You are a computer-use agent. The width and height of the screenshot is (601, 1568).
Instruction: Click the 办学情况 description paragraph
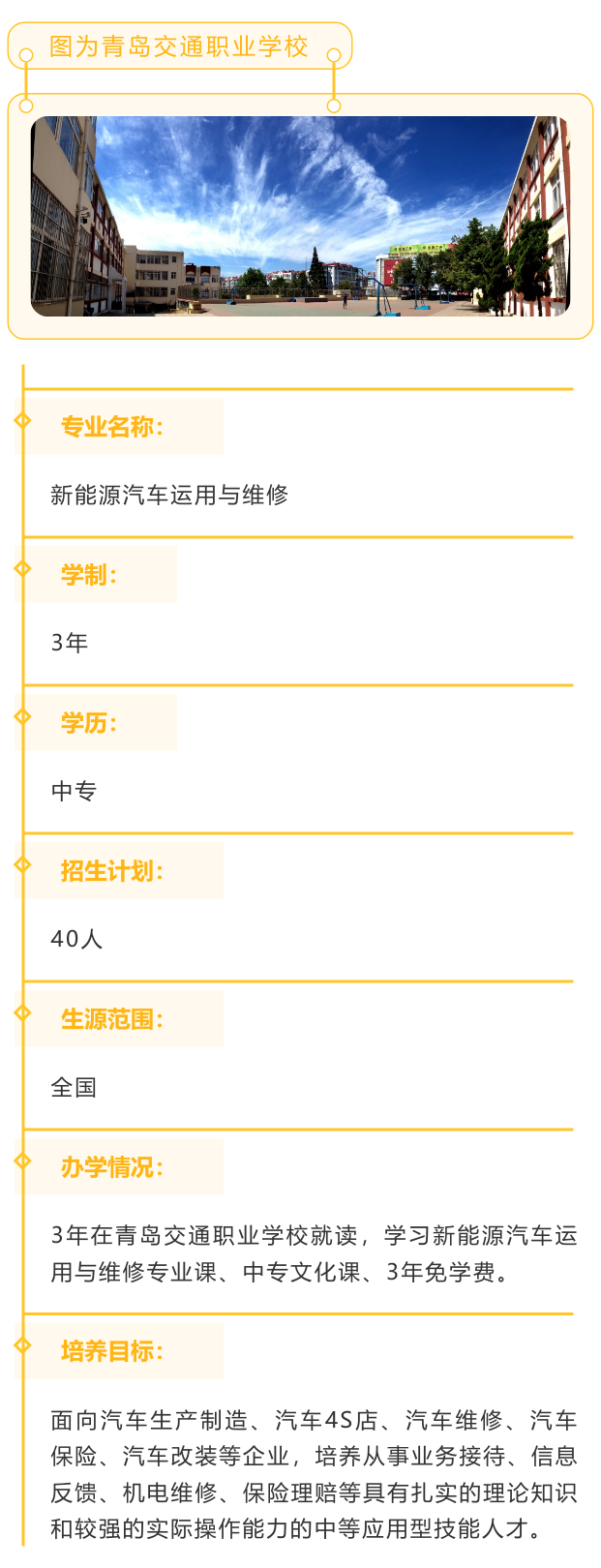[314, 1253]
